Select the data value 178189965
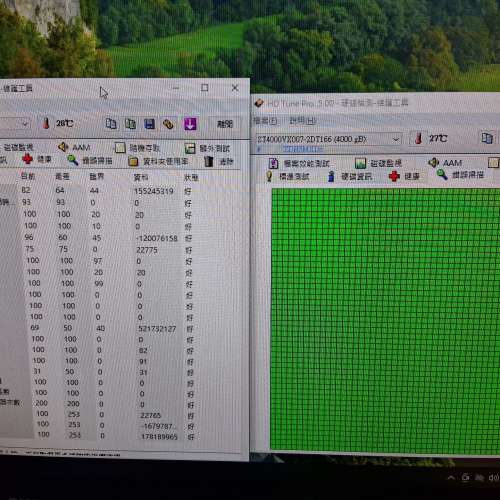Viewport: 500px width, 500px height. coord(159,437)
